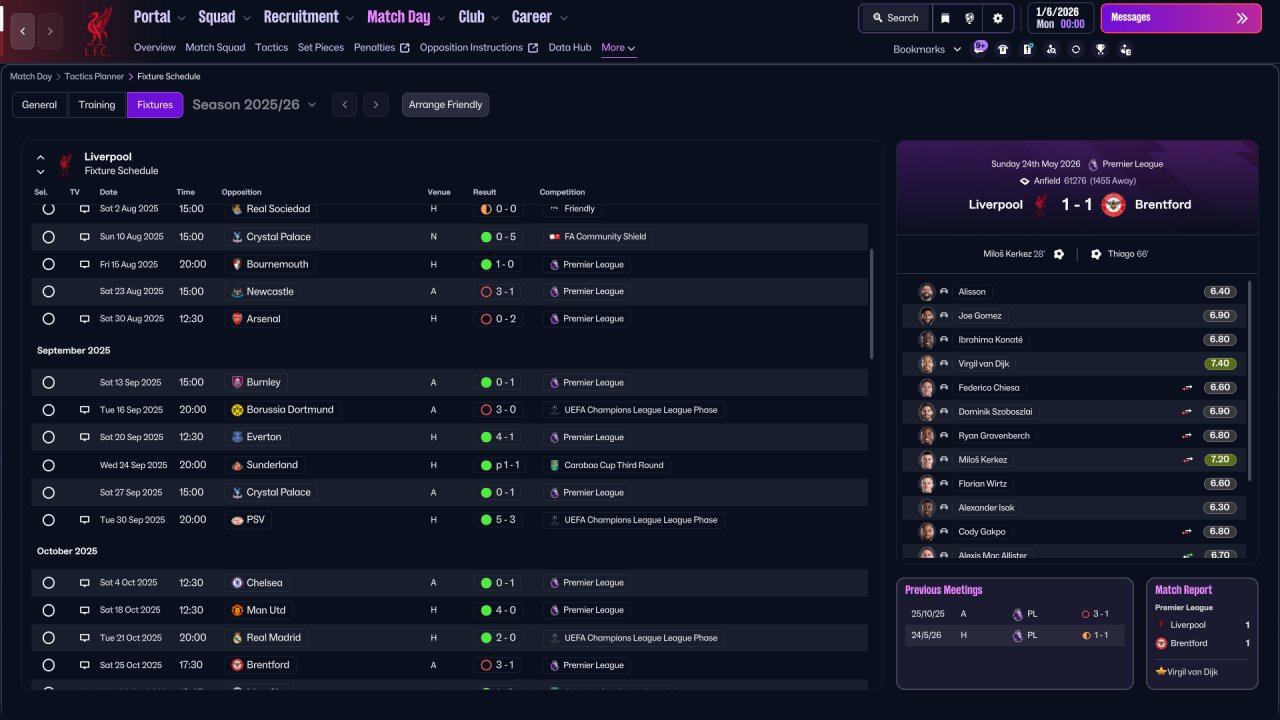Click the trophy bookmark icon
The width and height of the screenshot is (1280, 720).
click(x=1100, y=49)
